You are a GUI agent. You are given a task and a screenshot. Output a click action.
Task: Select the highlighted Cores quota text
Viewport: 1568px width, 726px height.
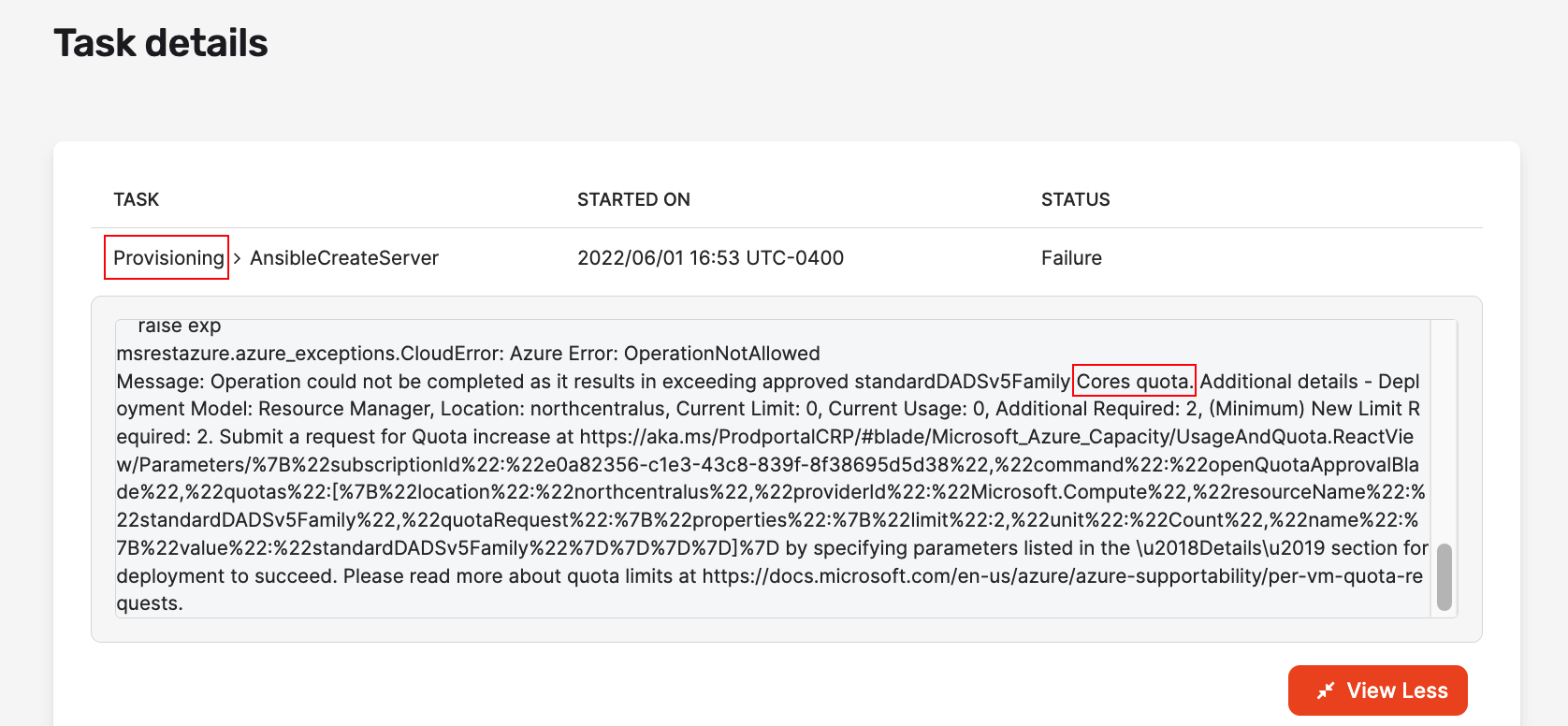coord(1134,381)
